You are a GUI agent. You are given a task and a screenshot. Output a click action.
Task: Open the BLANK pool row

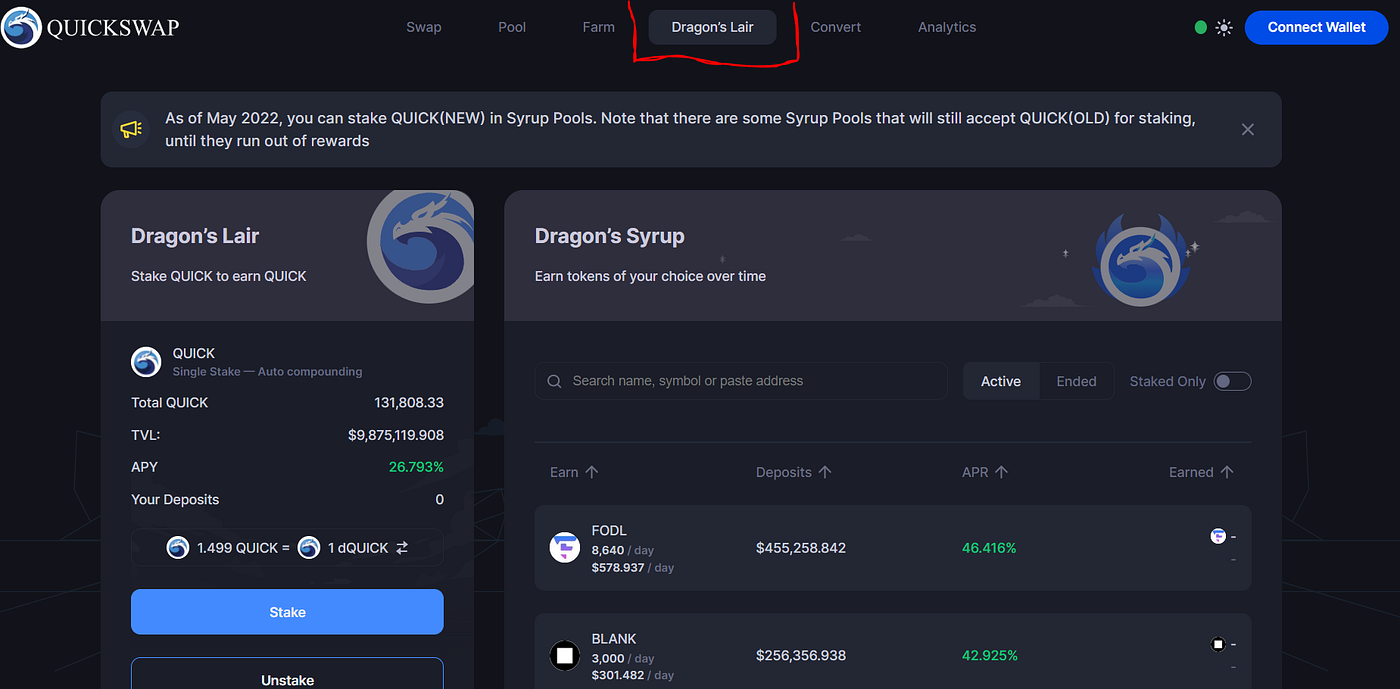(893, 651)
